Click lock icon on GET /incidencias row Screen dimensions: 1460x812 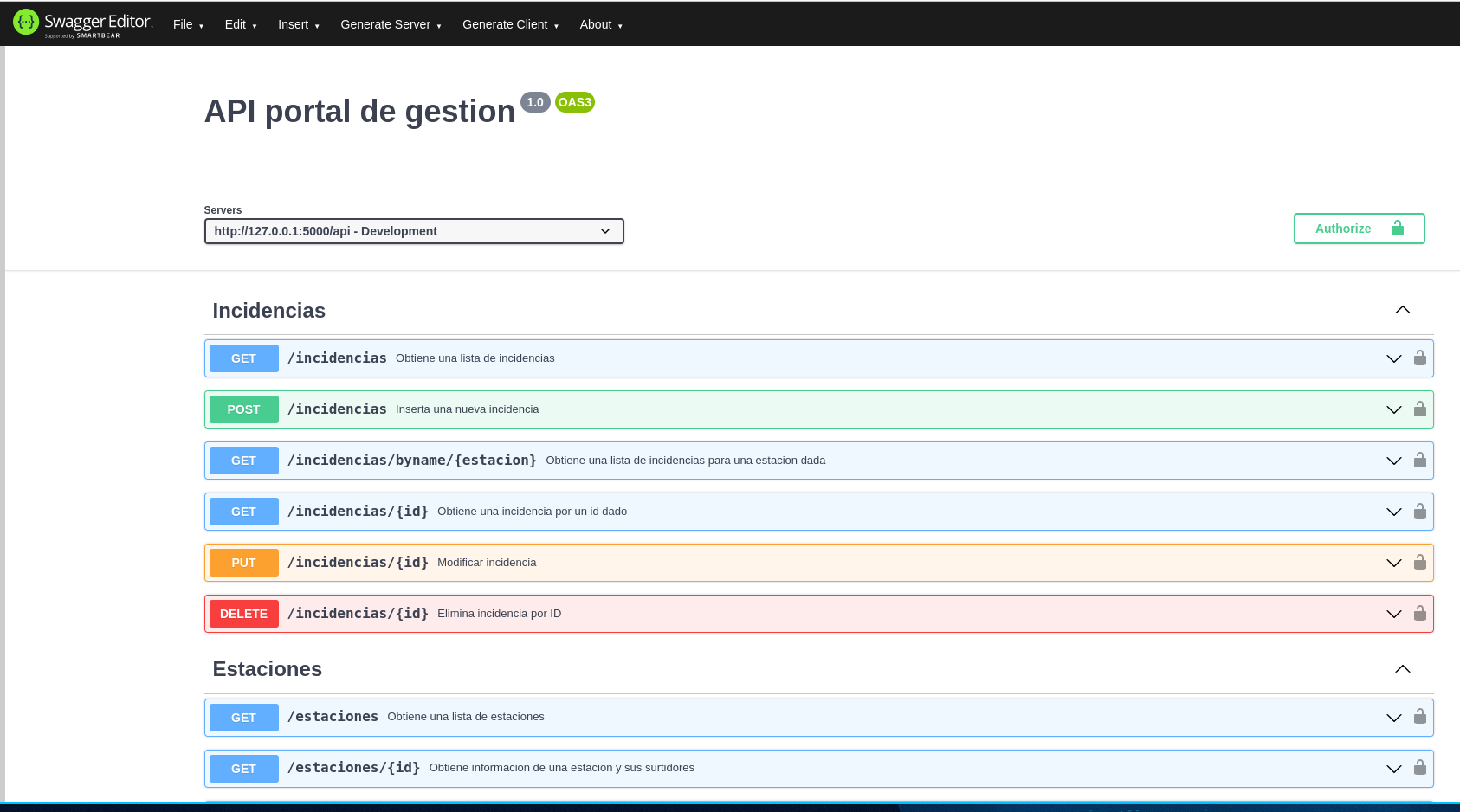(x=1420, y=358)
